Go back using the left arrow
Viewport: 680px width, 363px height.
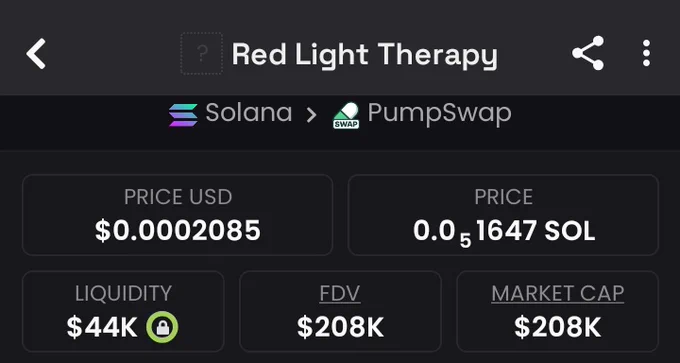[x=36, y=54]
